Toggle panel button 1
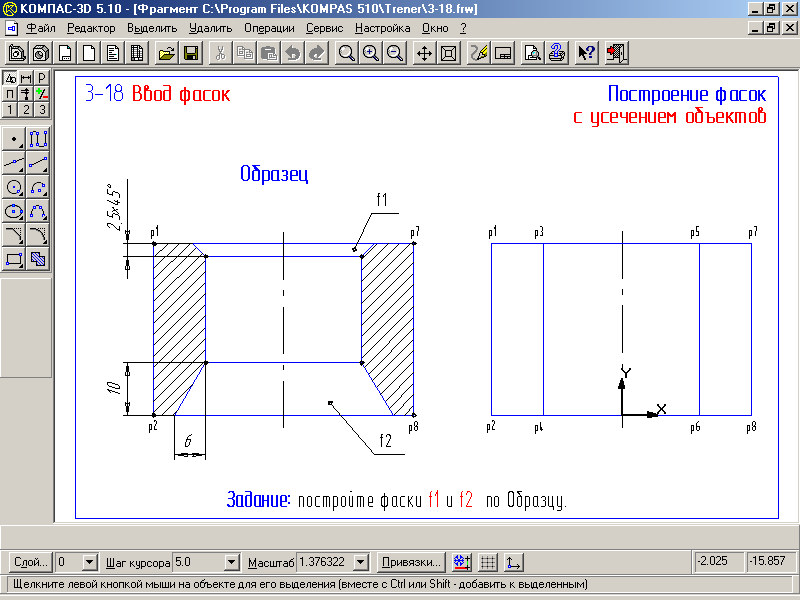The height and width of the screenshot is (600, 800). point(10,110)
